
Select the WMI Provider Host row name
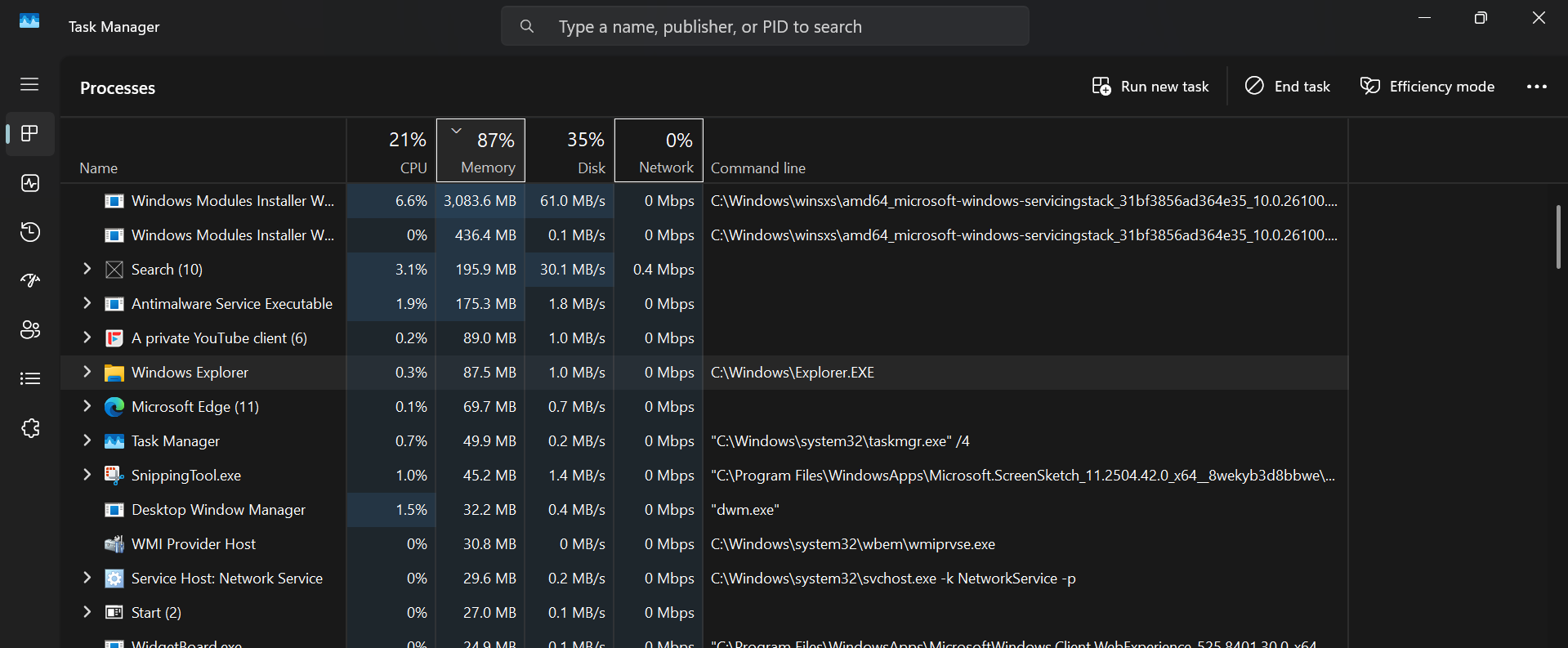(x=194, y=544)
